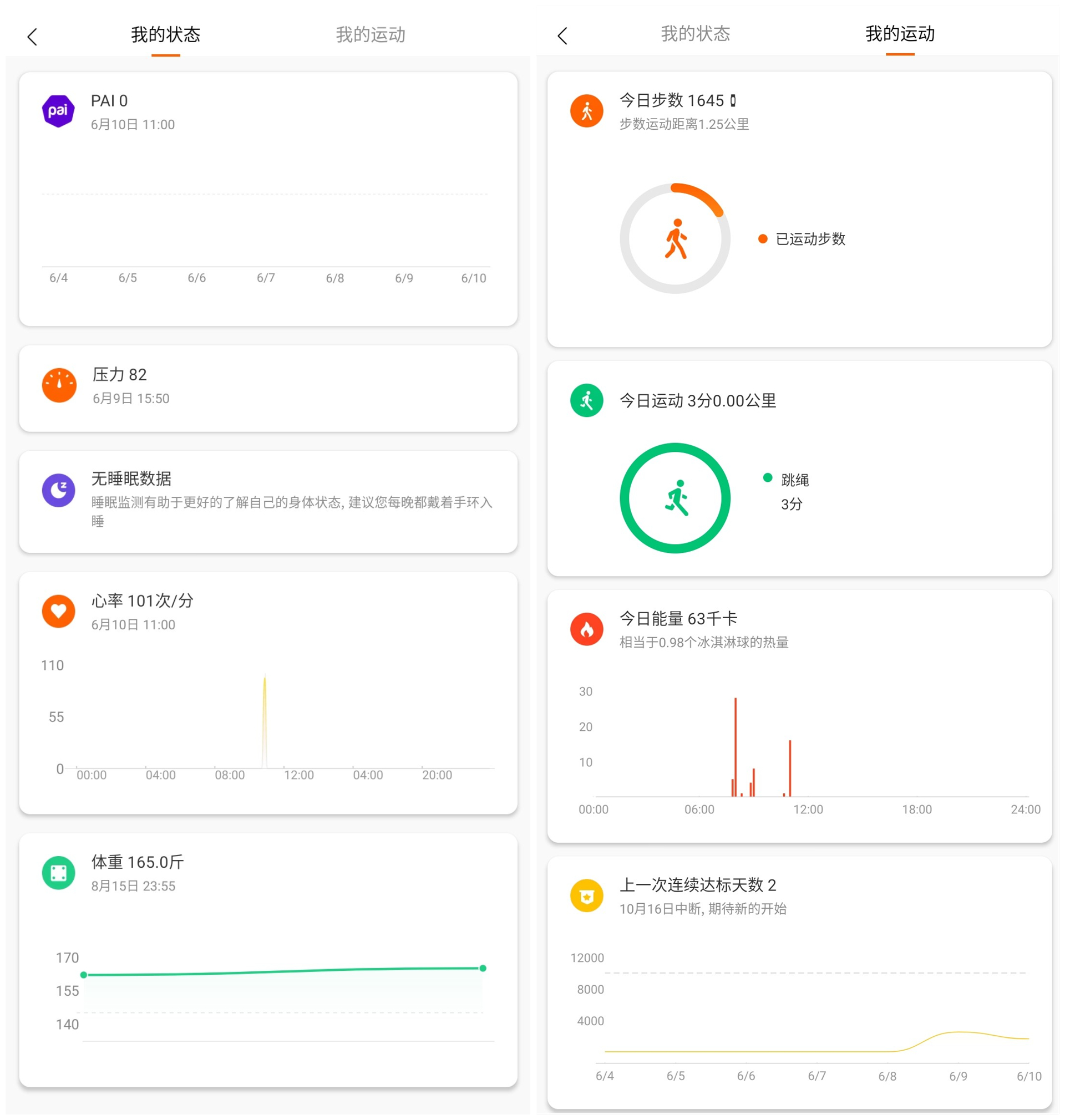The image size is (1065, 1120).
Task: Select the rightmost point on weight chart
Action: (x=483, y=968)
